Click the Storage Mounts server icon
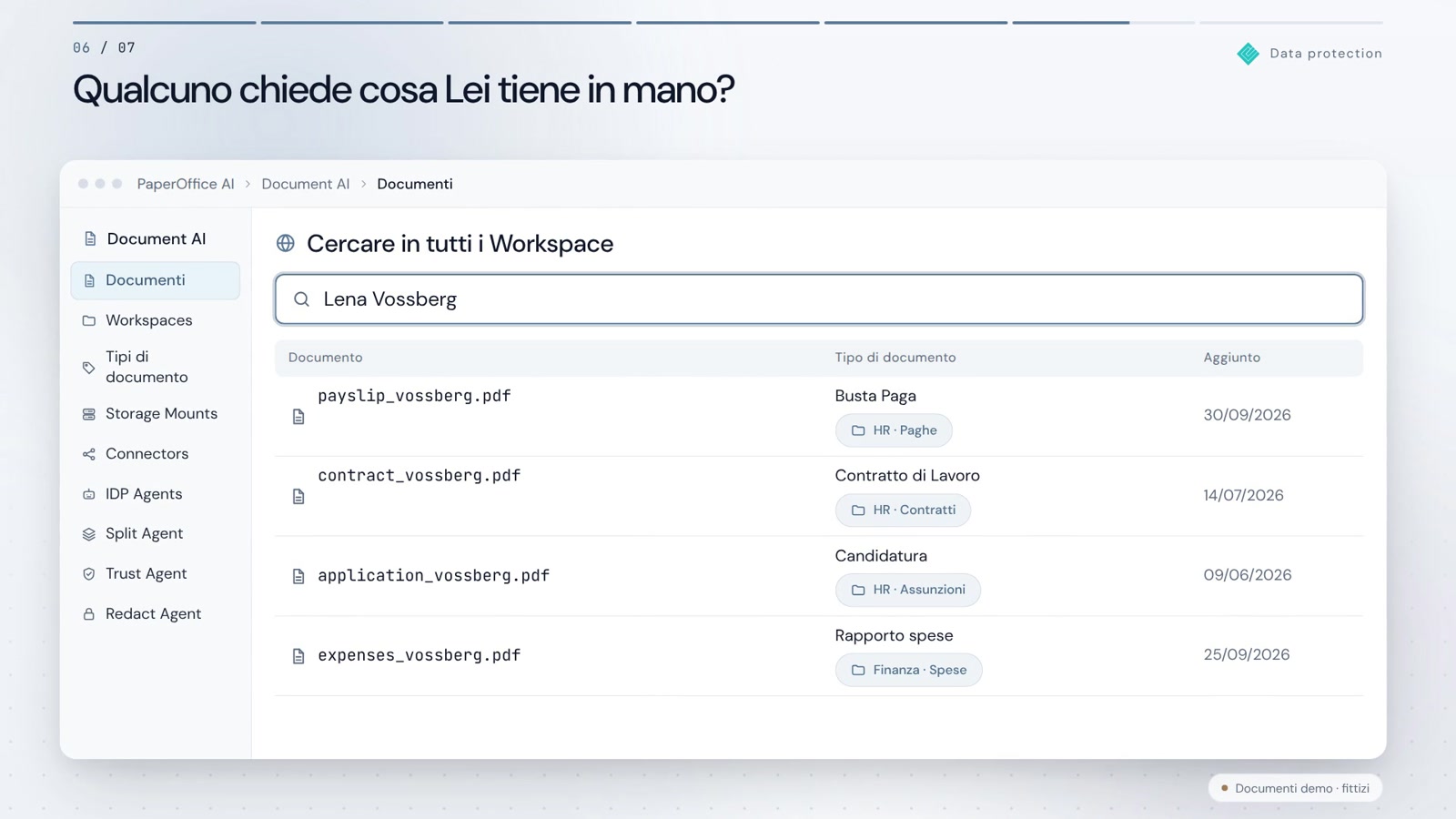Screen dimensions: 1456x819 [x=89, y=414]
